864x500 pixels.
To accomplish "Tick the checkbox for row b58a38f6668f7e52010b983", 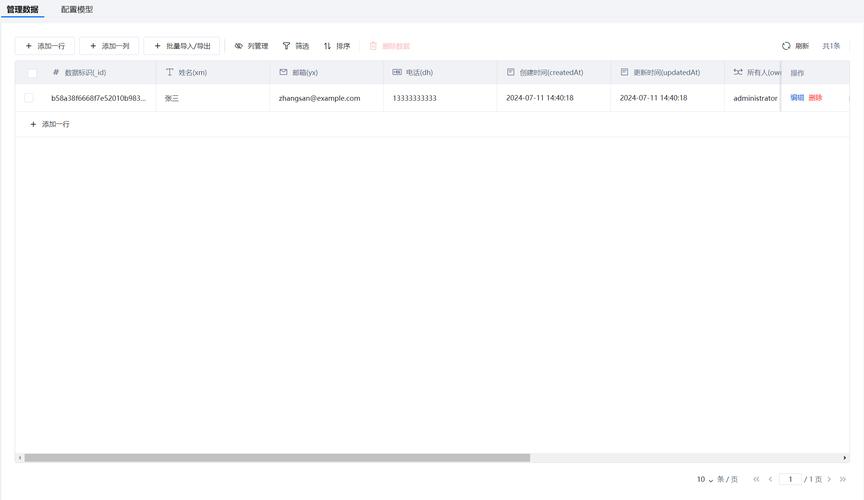I will pos(29,98).
